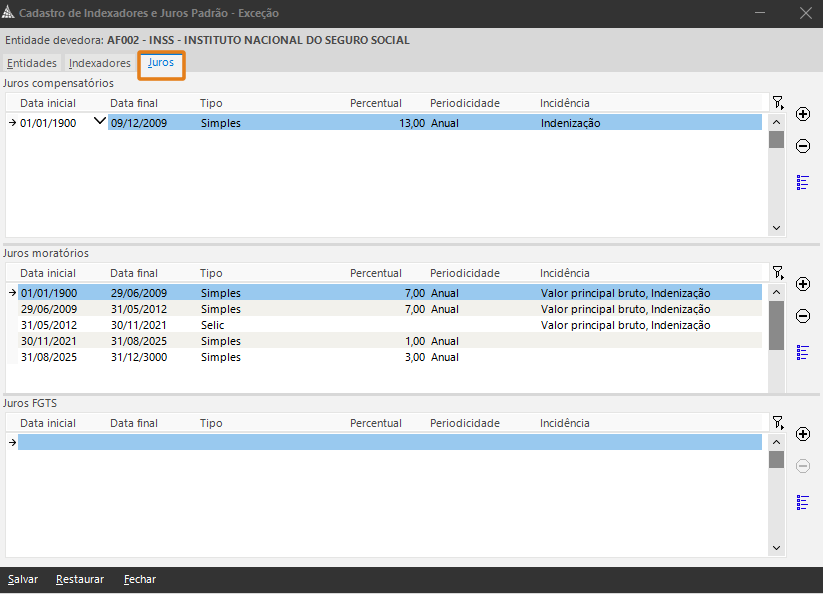Click scroll down arrow in Juros FGTS list
Screen dimensions: 823x594
[x=776, y=548]
